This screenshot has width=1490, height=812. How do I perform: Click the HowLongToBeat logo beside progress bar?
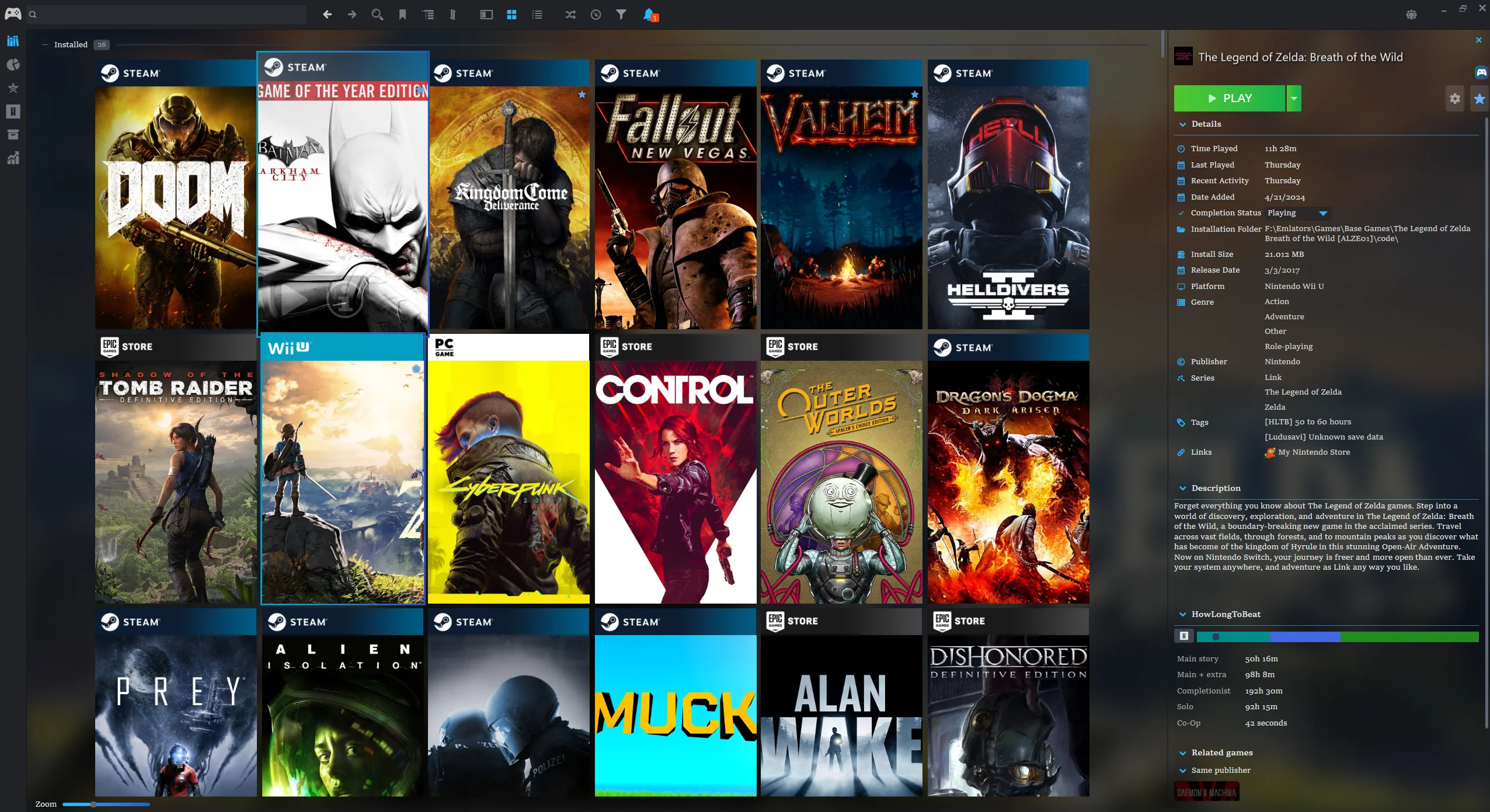[x=1183, y=636]
